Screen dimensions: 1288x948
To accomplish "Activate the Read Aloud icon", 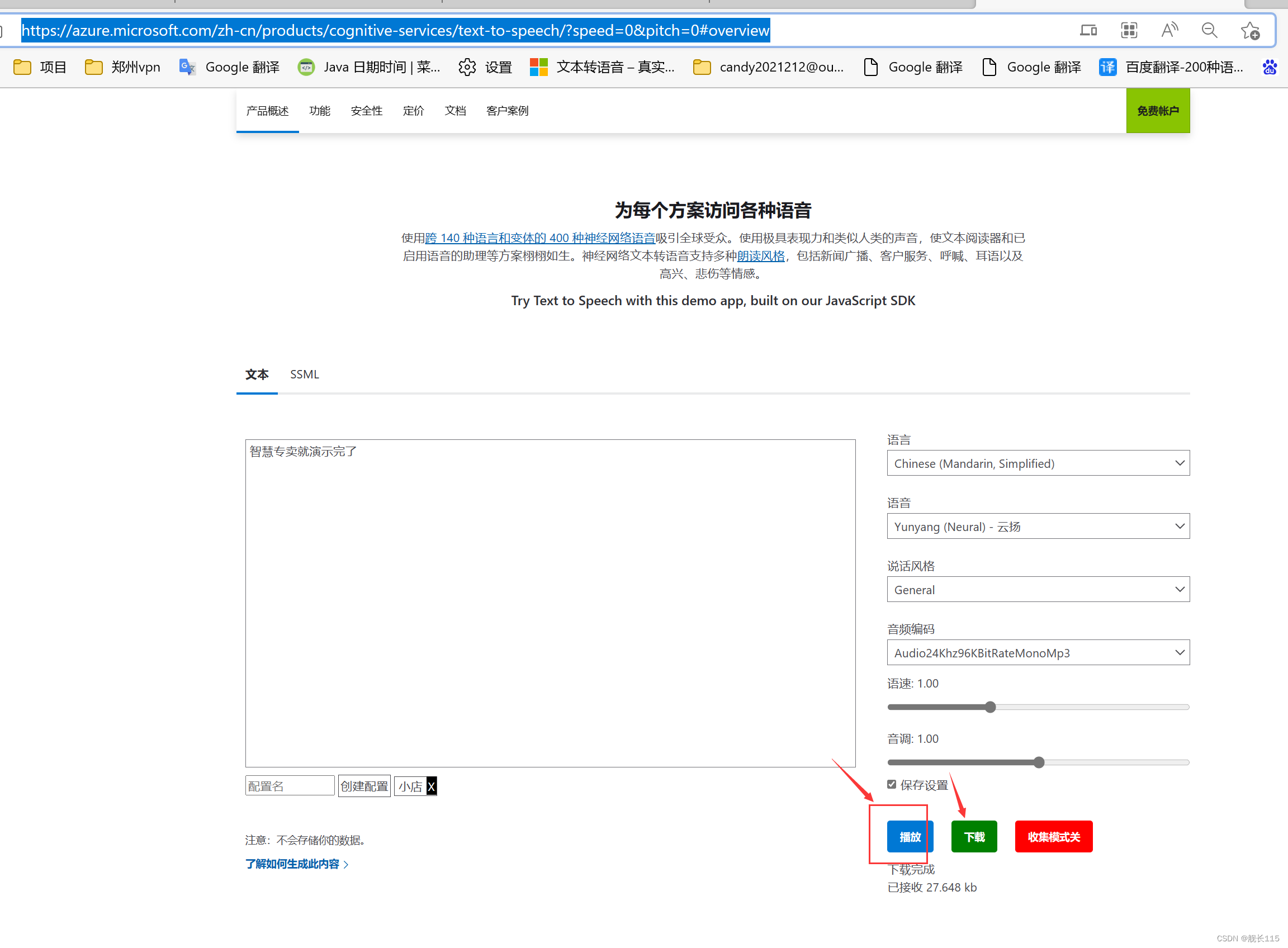I will 1169,30.
